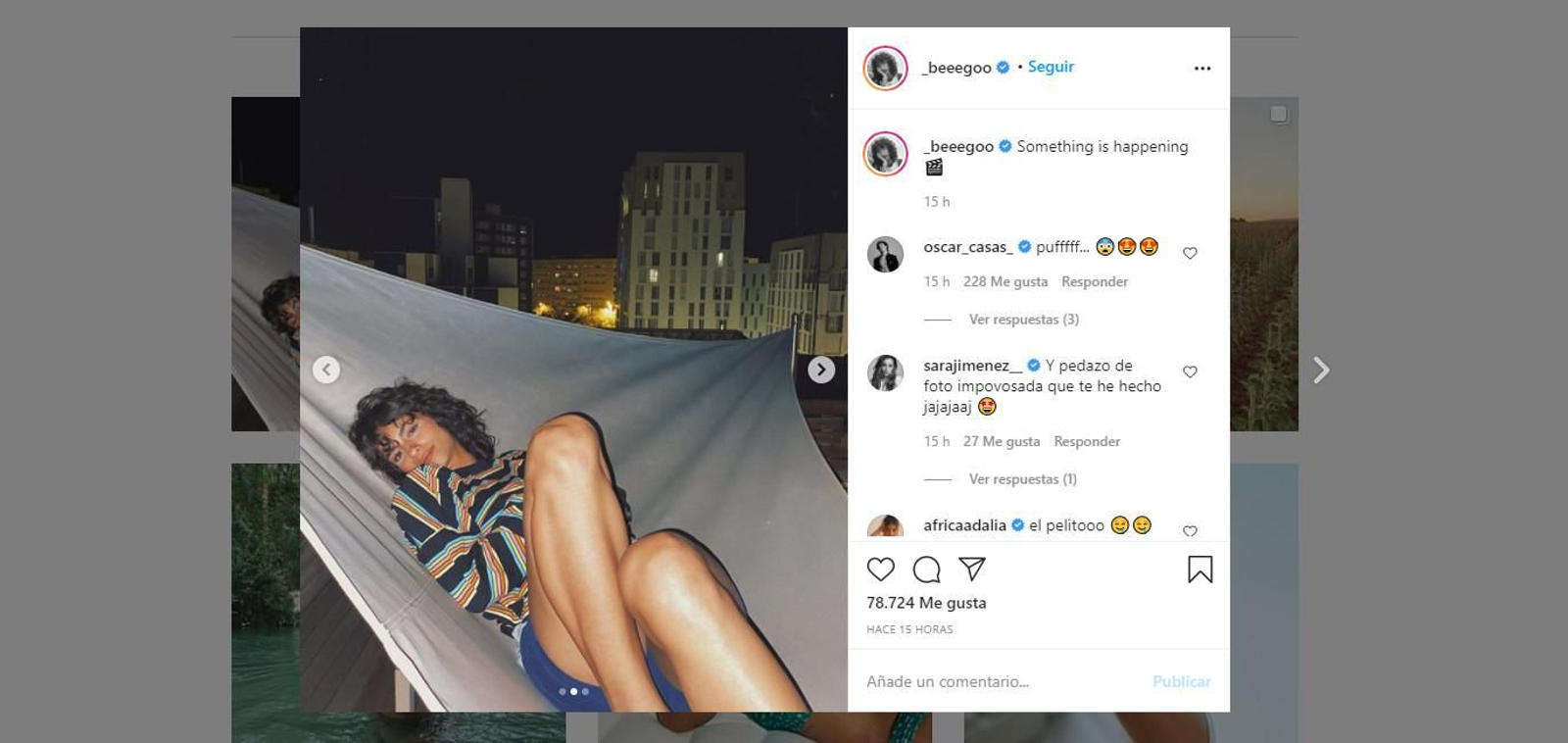The width and height of the screenshot is (1568, 743).
Task: Expand the 1 reply to sarajimenez__
Action: pos(1022,479)
